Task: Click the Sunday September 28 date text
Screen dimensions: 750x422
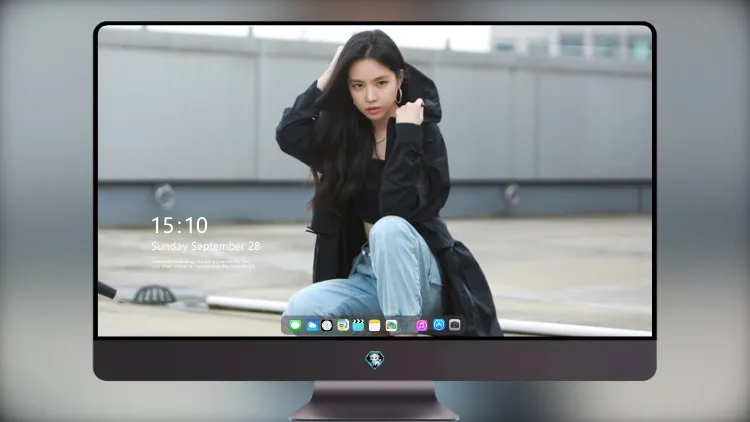Action: click(206, 246)
